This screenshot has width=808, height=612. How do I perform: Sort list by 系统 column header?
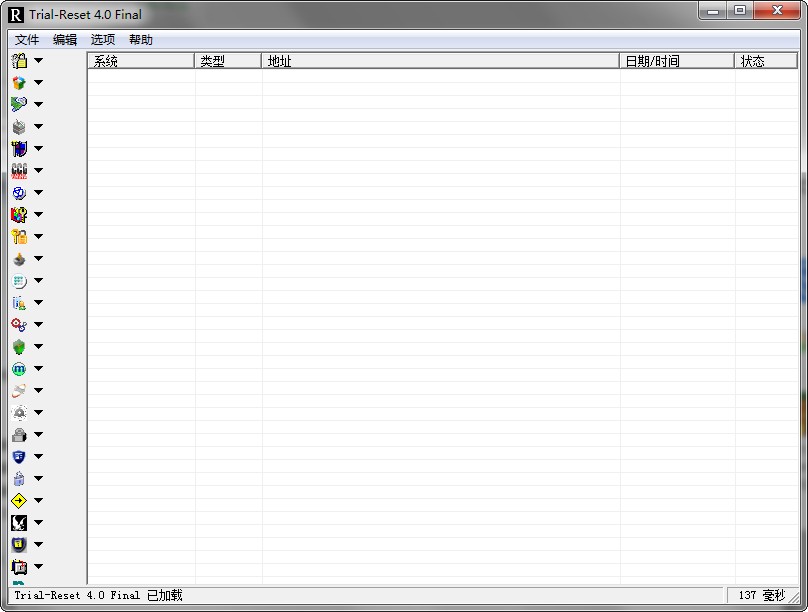[x=141, y=61]
